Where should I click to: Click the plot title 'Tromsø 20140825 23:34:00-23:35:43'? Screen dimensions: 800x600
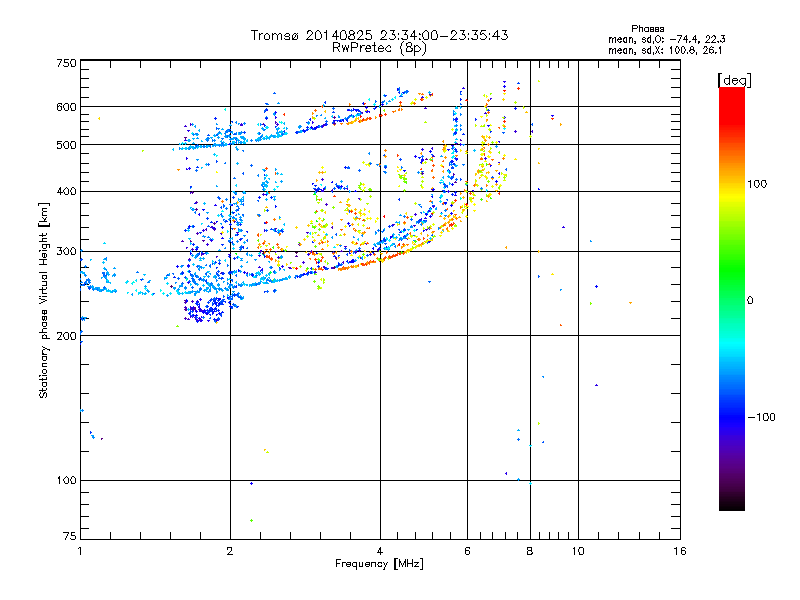379,35
